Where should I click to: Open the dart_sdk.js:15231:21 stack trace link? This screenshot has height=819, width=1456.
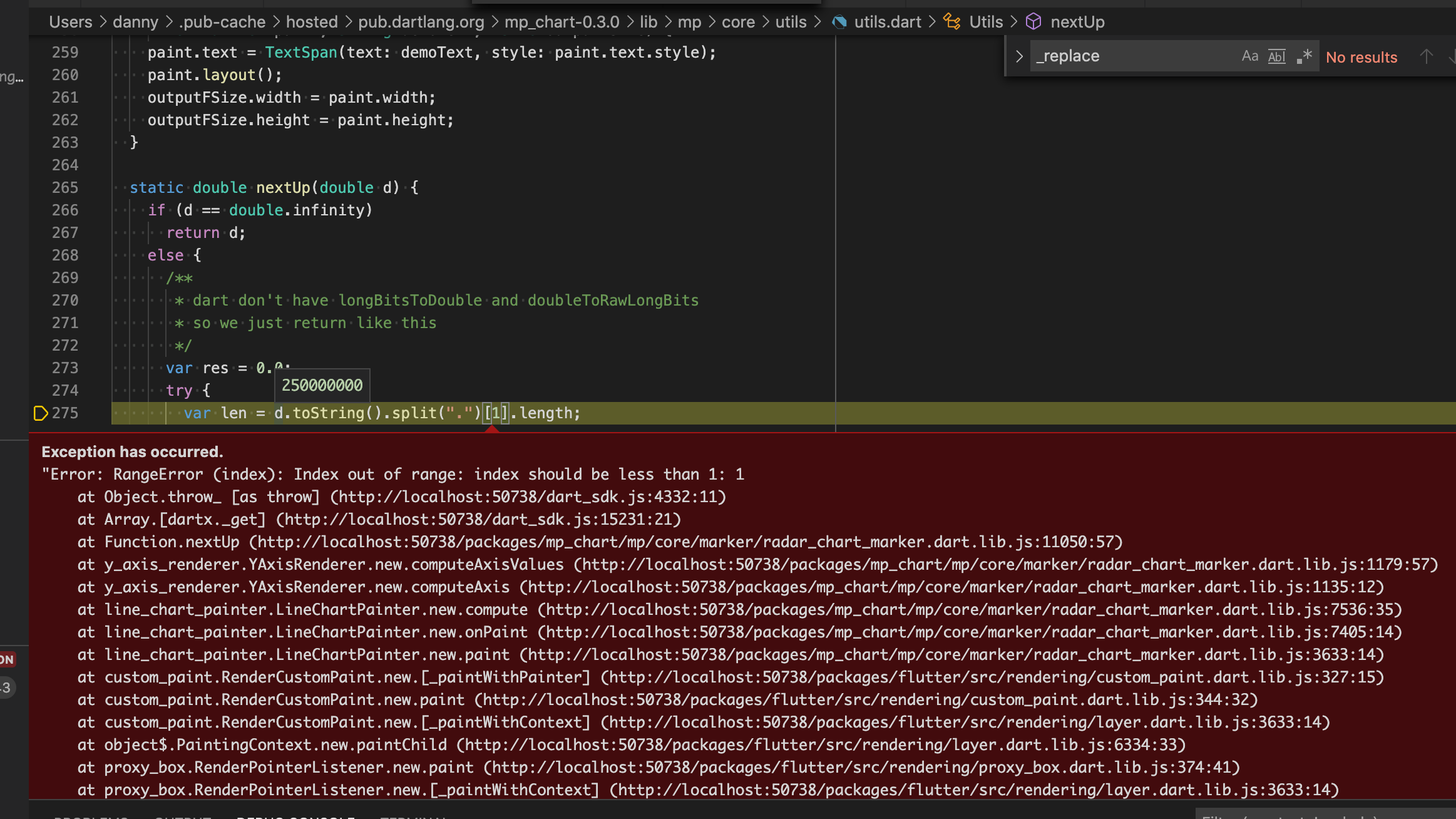point(478,519)
